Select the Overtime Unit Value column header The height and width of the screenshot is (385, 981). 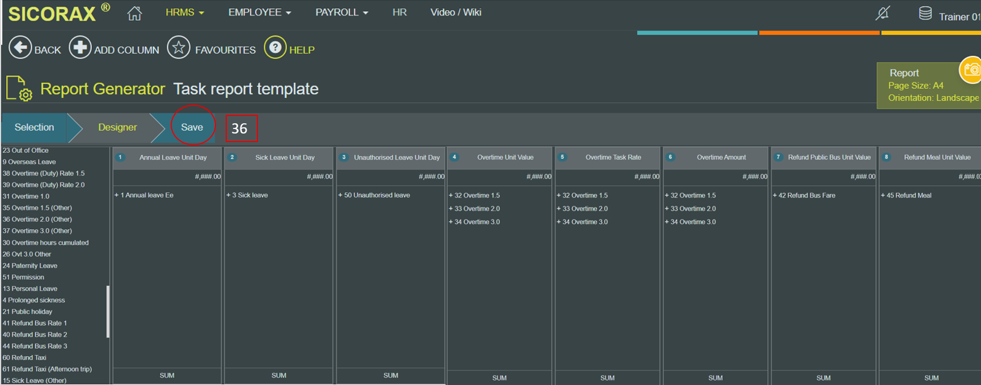pos(499,158)
